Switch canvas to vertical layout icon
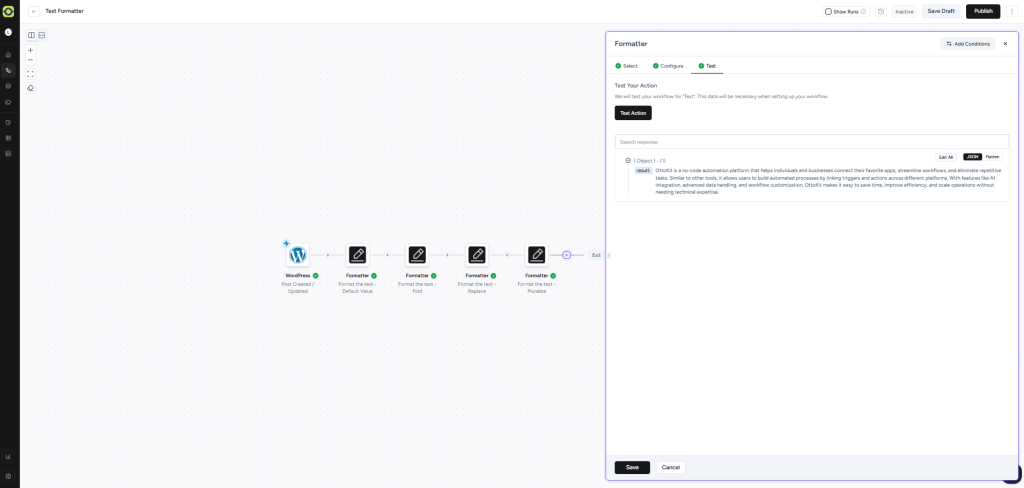The height and width of the screenshot is (488, 1024). click(41, 35)
